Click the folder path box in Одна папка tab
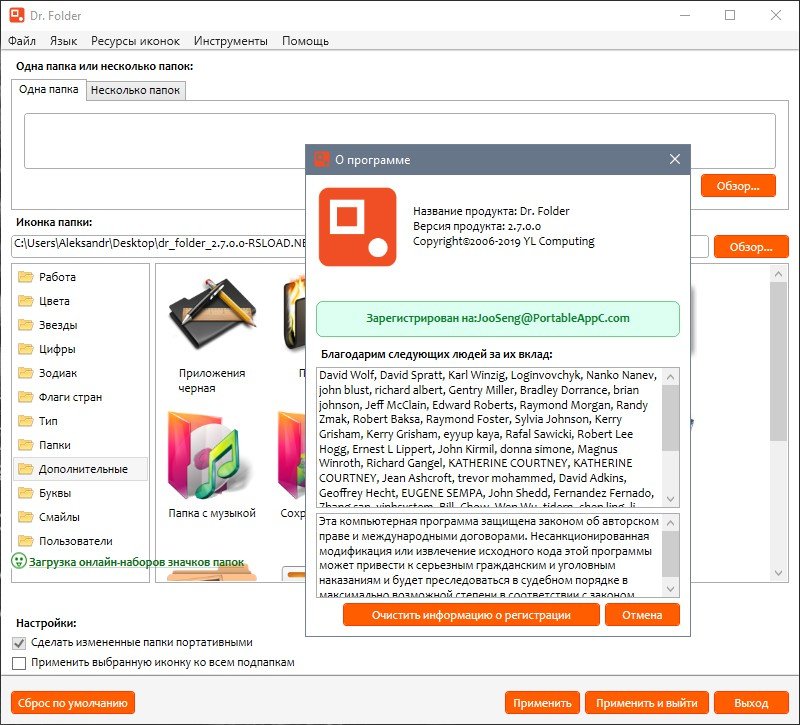Viewport: 800px width, 725px height. point(399,141)
